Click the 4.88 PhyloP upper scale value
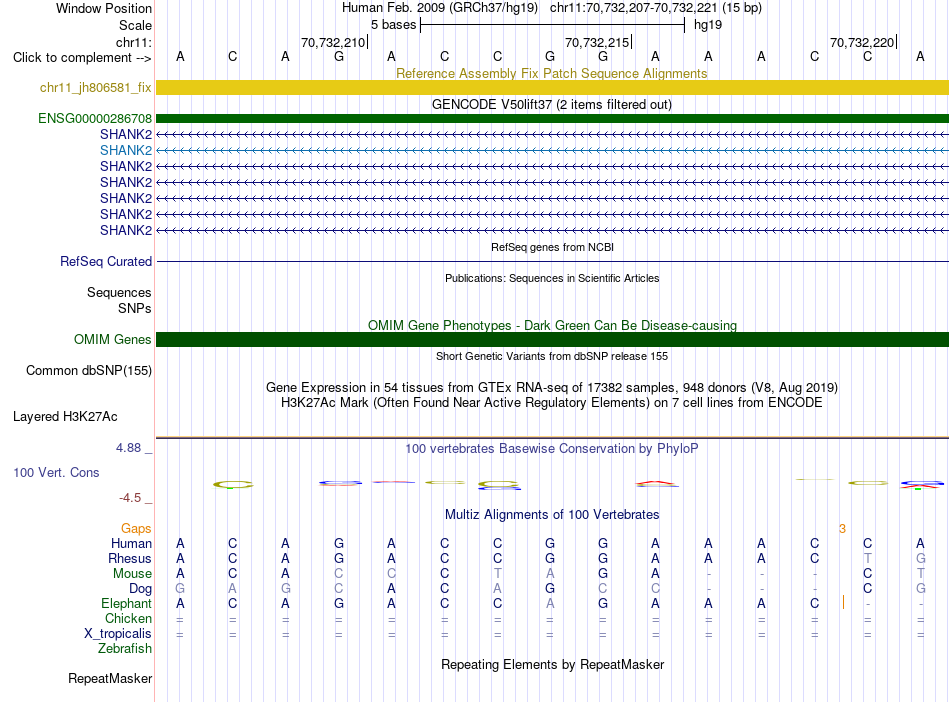The height and width of the screenshot is (702, 950). pyautogui.click(x=128, y=448)
